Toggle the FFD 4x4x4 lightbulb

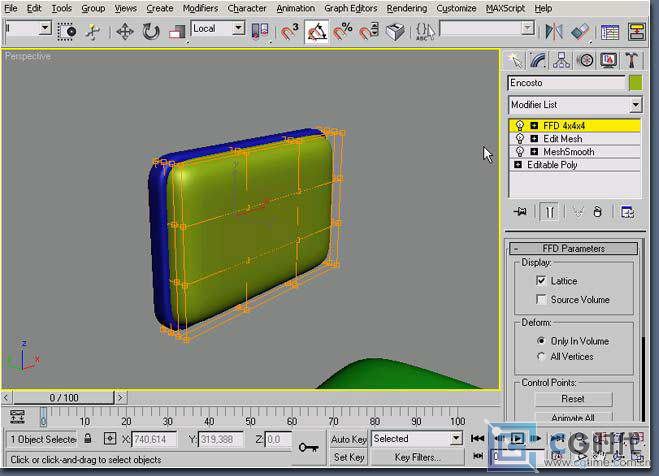click(520, 126)
